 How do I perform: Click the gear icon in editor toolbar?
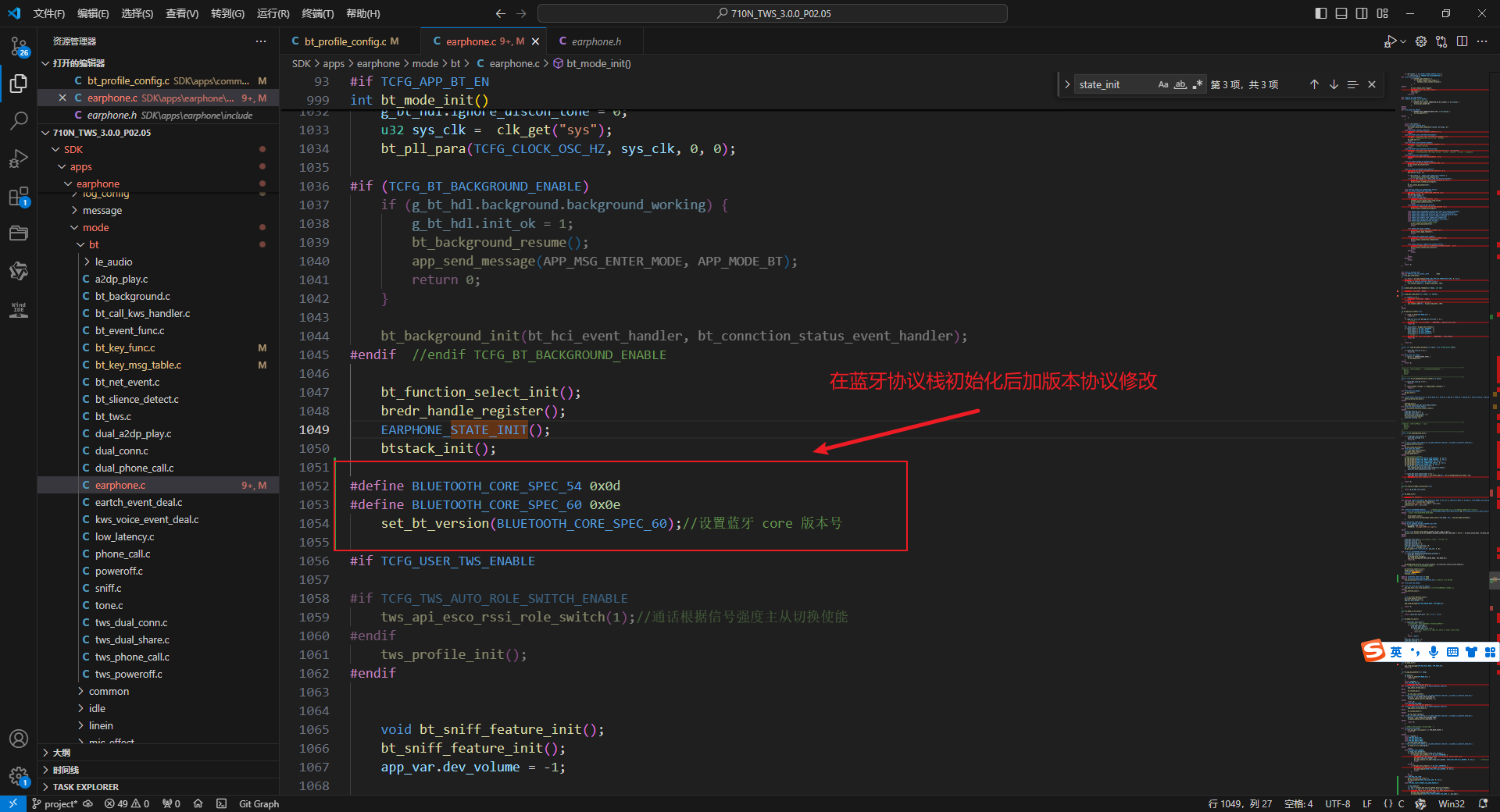1421,41
